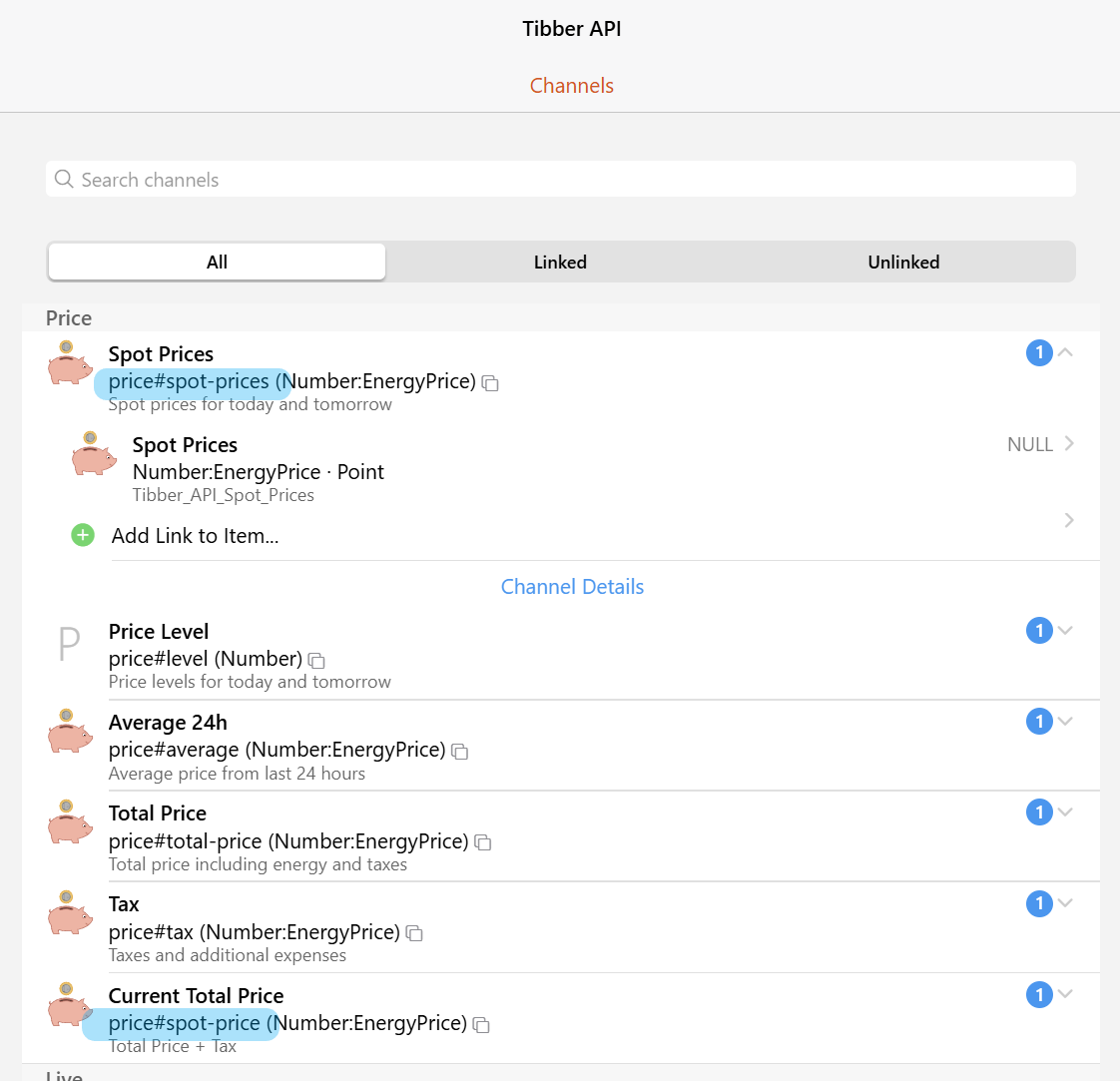Click 'Price levels for today and tomorrow'
1120x1081 pixels.
tap(250, 682)
